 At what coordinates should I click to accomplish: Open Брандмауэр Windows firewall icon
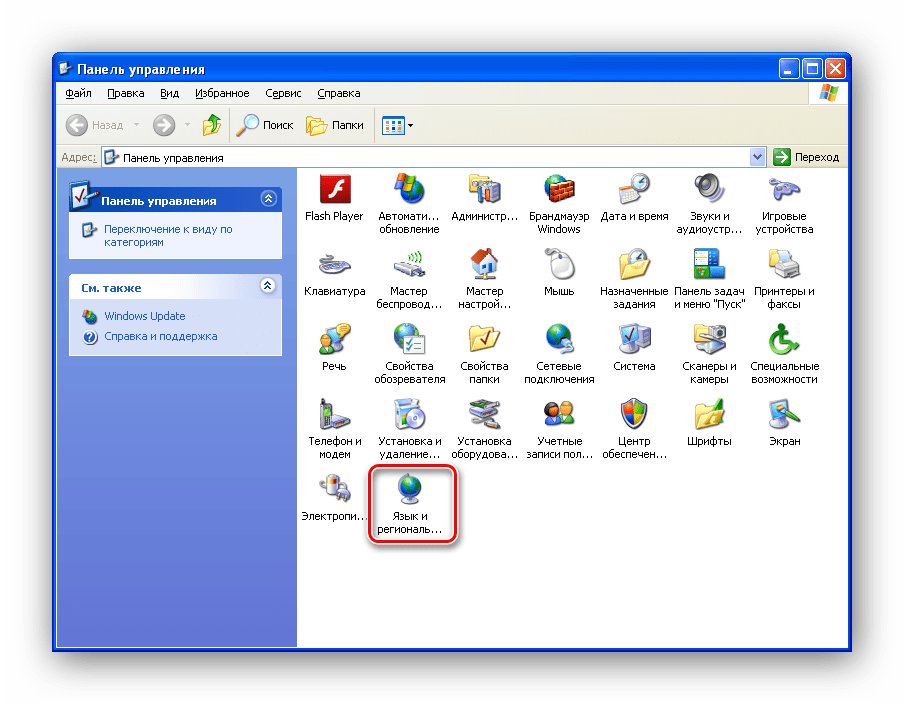pos(559,190)
